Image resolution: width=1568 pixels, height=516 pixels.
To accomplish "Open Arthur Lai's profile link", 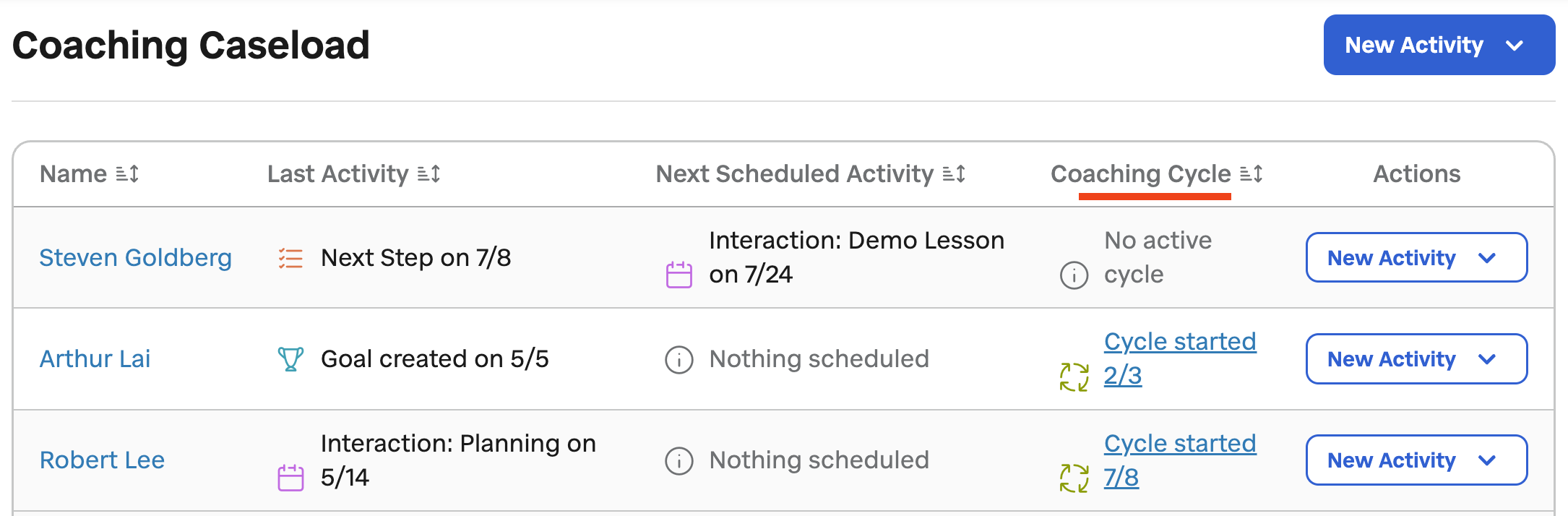I will point(95,359).
